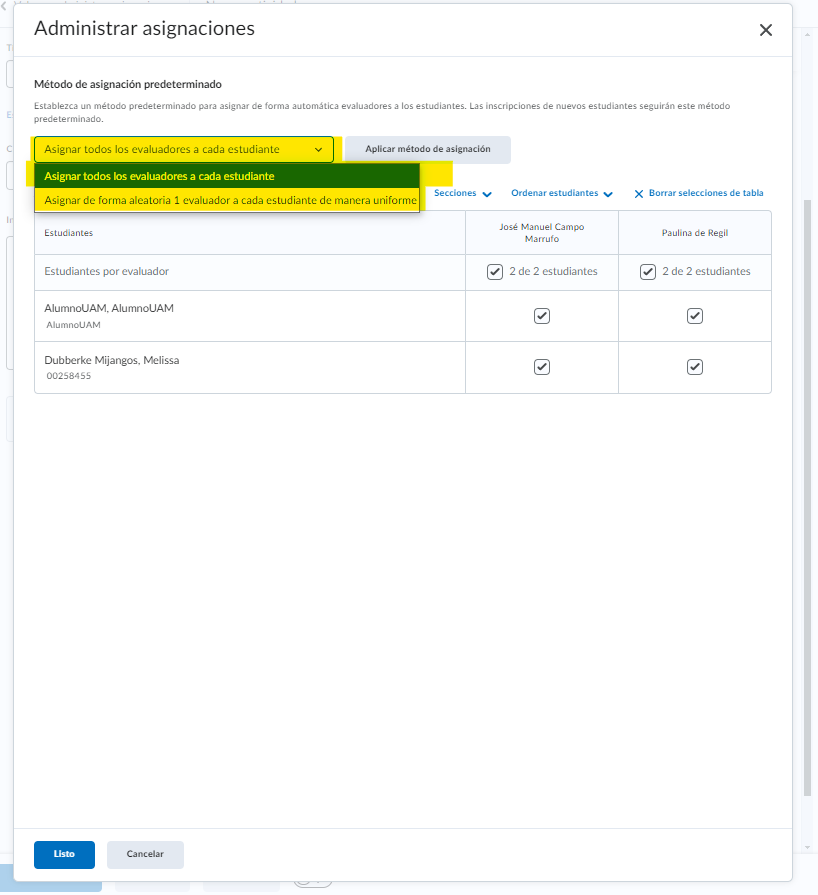This screenshot has height=895, width=818.
Task: Uncheck Melissa Dubberke for Paulina de Regil
Action: coord(695,367)
